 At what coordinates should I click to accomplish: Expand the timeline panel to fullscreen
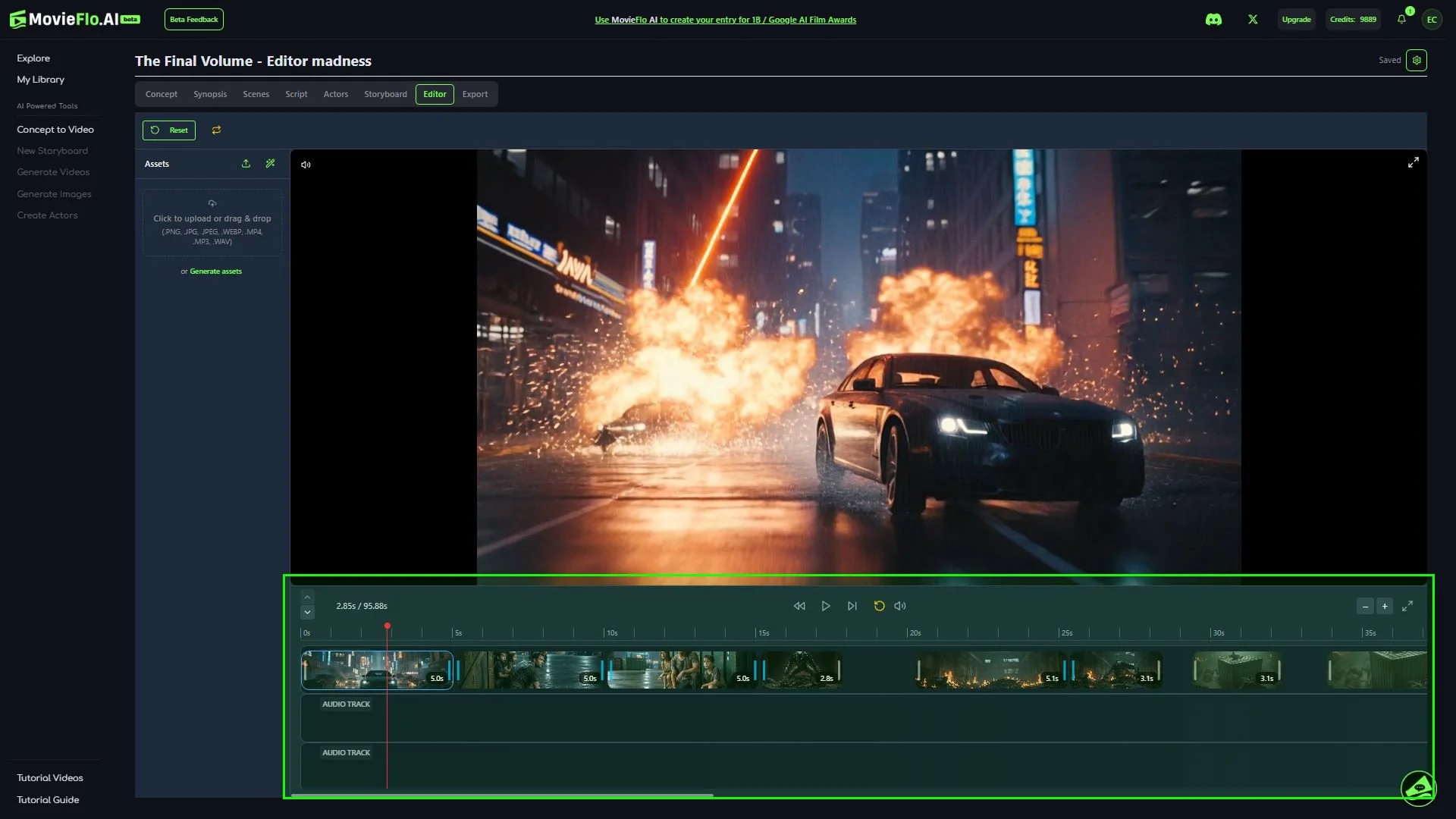[x=1407, y=606]
